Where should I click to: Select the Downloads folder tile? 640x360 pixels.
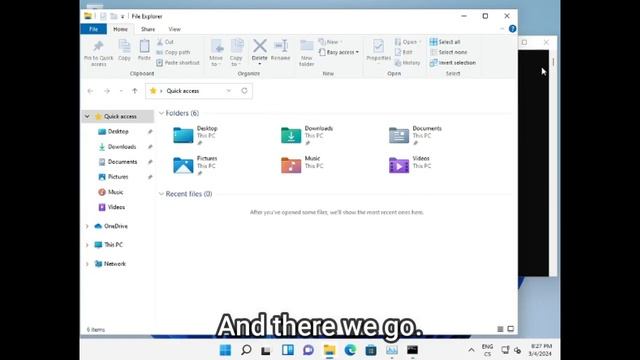point(307,135)
